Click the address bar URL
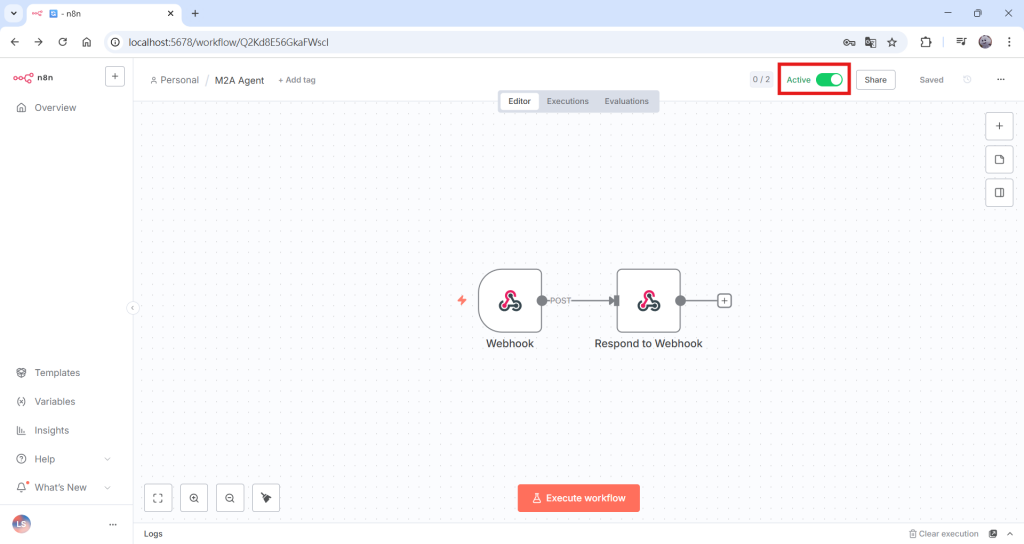1024x544 pixels. point(229,42)
